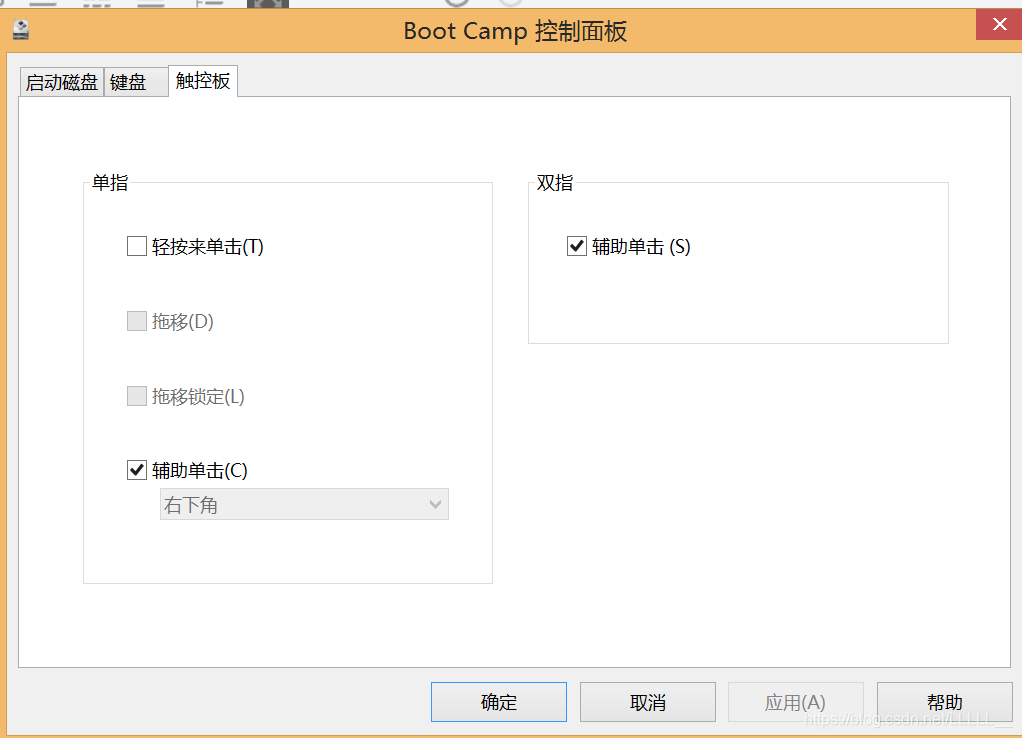Viewport: 1022px width, 738px height.
Task: Uncheck two-finger 辅助单击 (S)
Action: click(x=577, y=246)
